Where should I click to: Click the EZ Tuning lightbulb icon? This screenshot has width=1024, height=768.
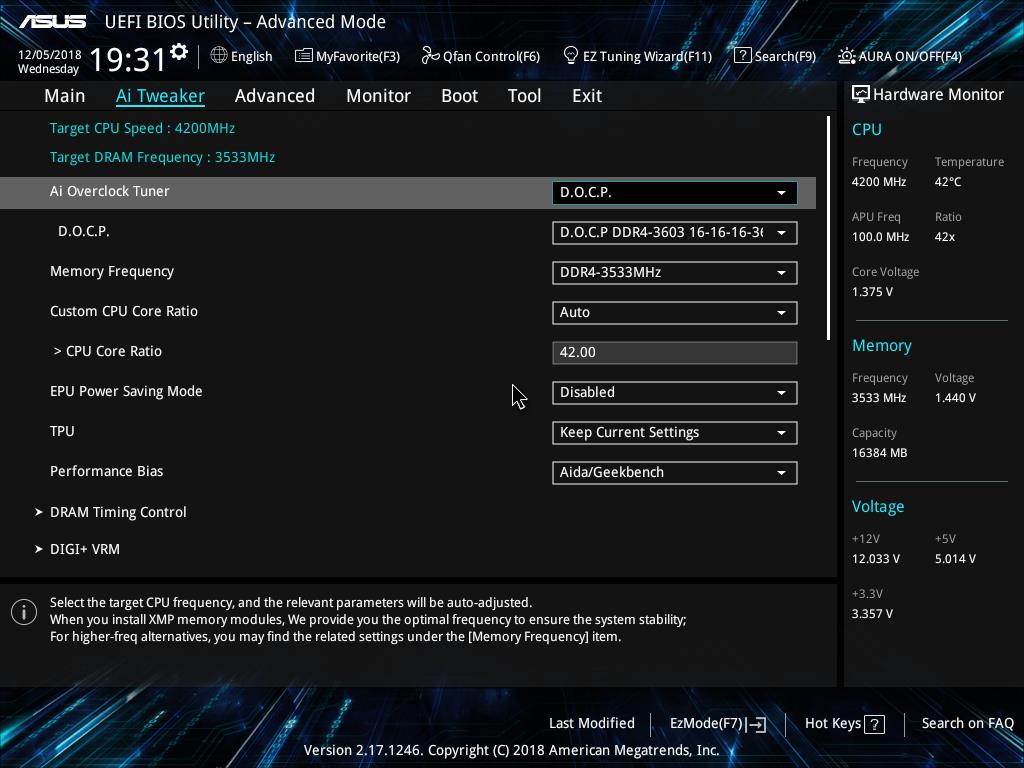point(571,56)
